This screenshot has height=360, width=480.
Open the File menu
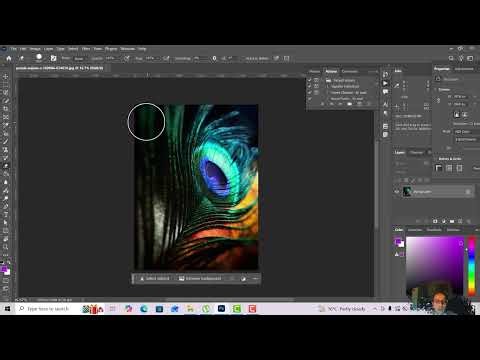point(14,49)
